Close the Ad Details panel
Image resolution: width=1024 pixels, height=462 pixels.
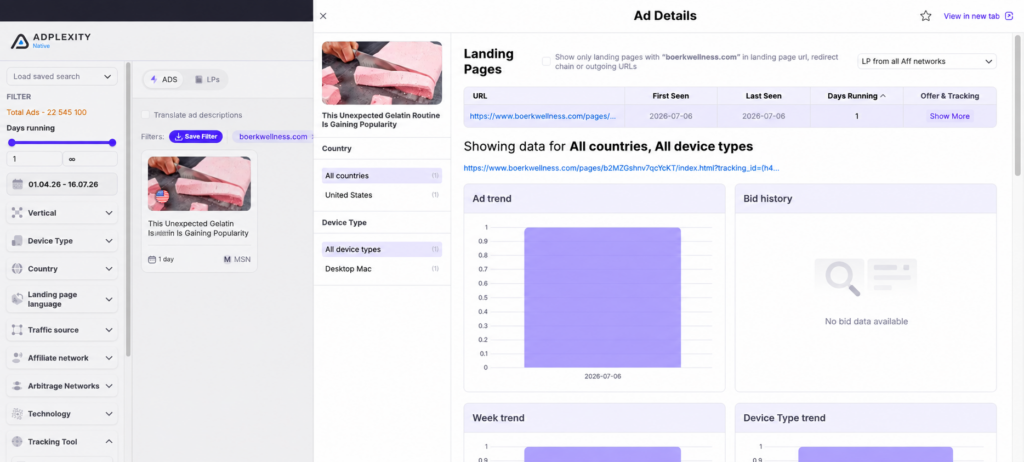click(323, 16)
